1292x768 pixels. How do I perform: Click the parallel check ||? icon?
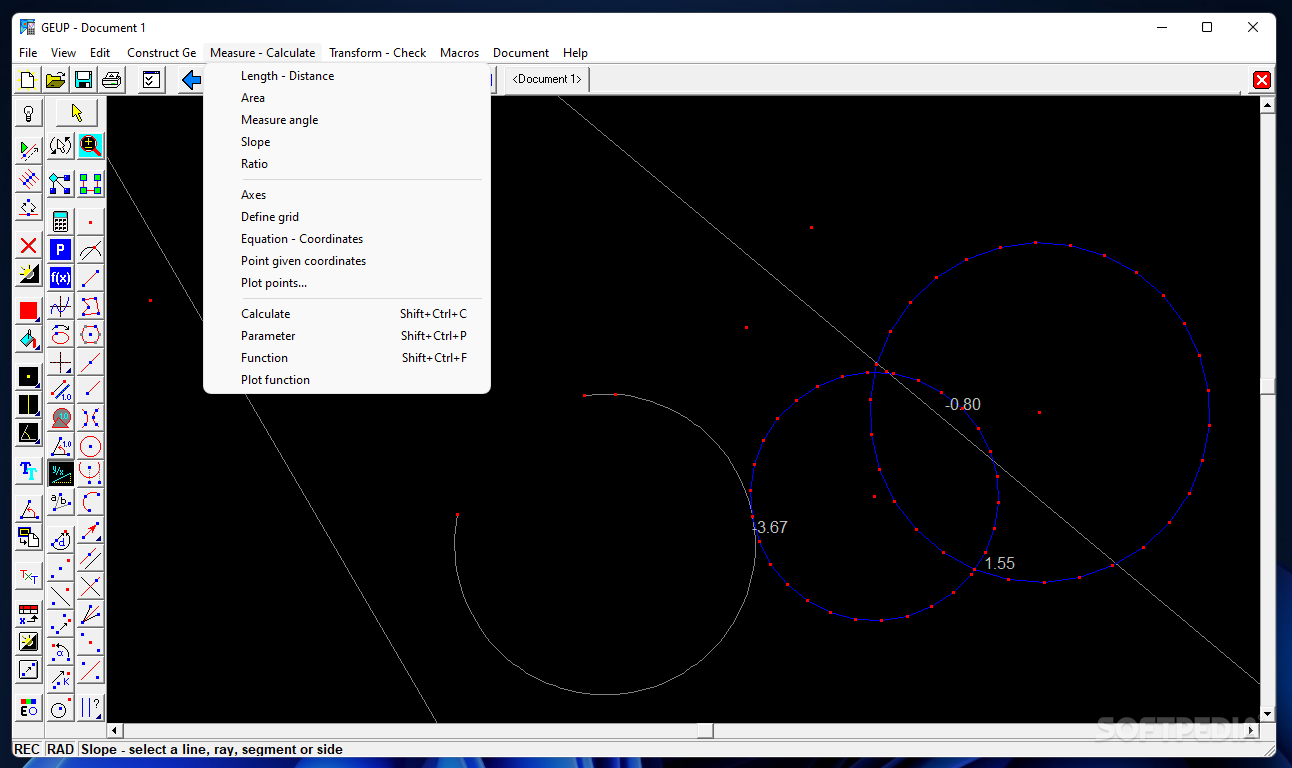tap(90, 707)
